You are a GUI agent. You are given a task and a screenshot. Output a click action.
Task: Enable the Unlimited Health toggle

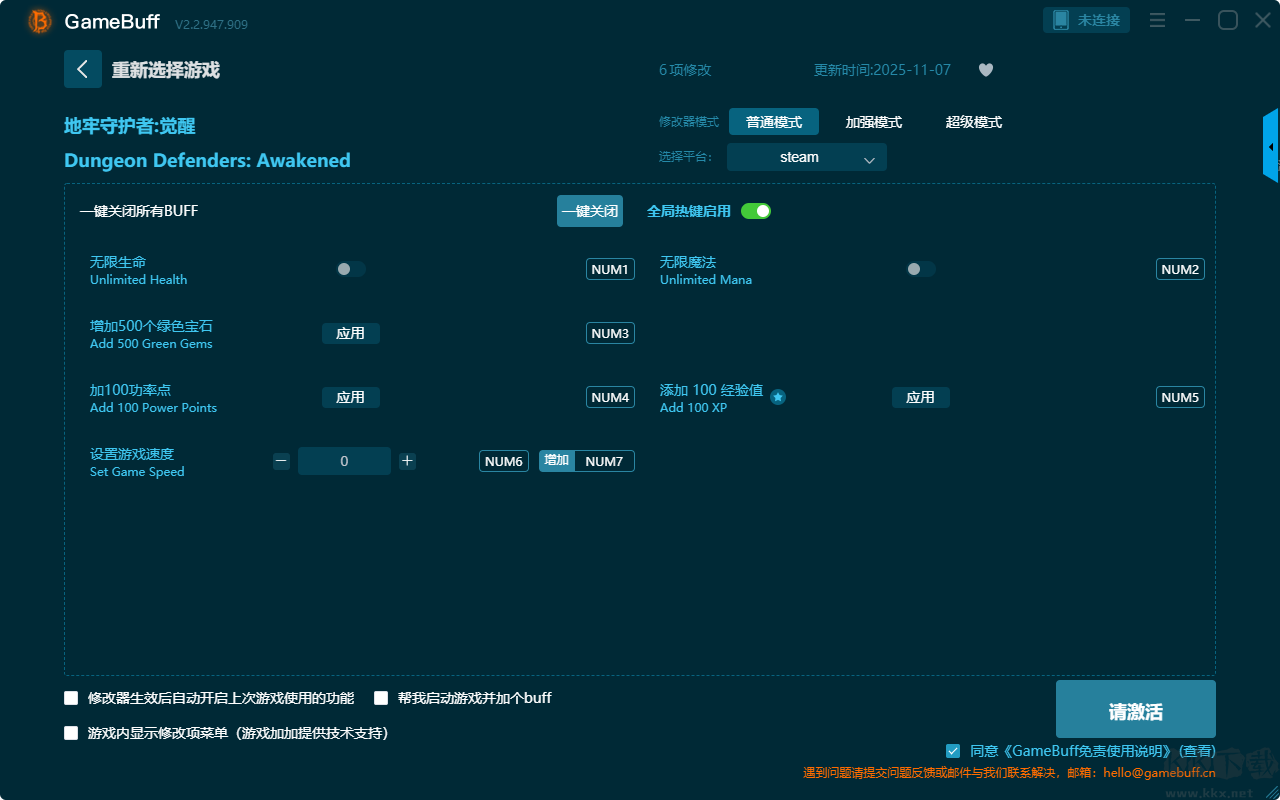click(351, 269)
